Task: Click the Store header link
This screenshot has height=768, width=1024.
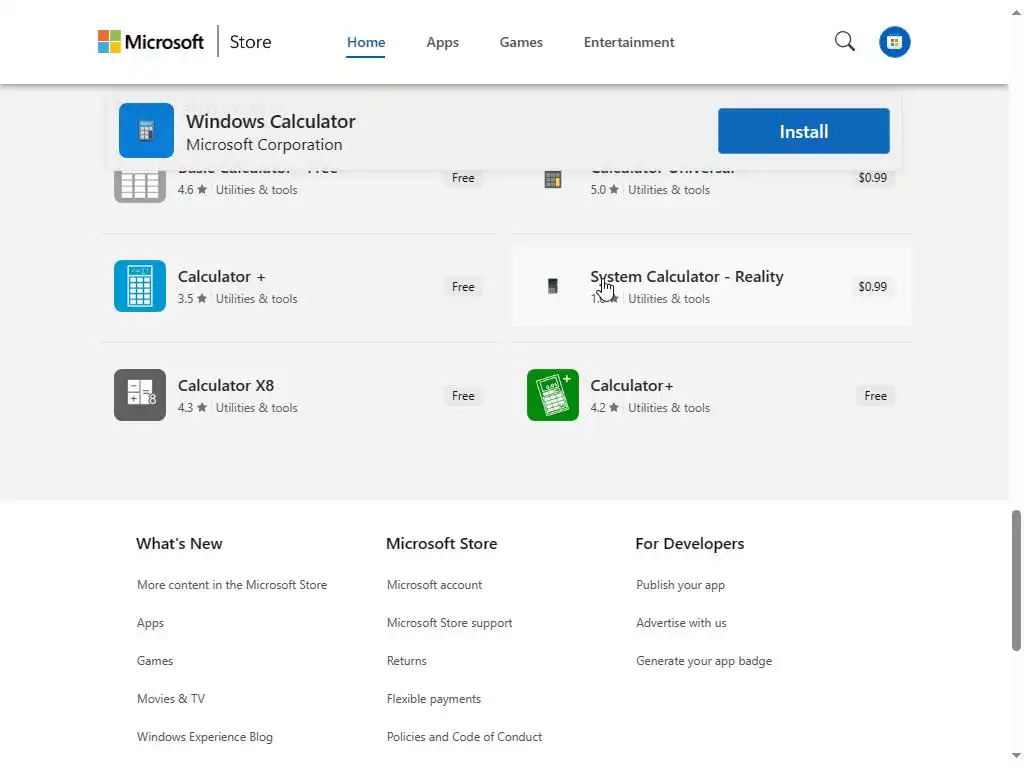Action: (x=250, y=42)
